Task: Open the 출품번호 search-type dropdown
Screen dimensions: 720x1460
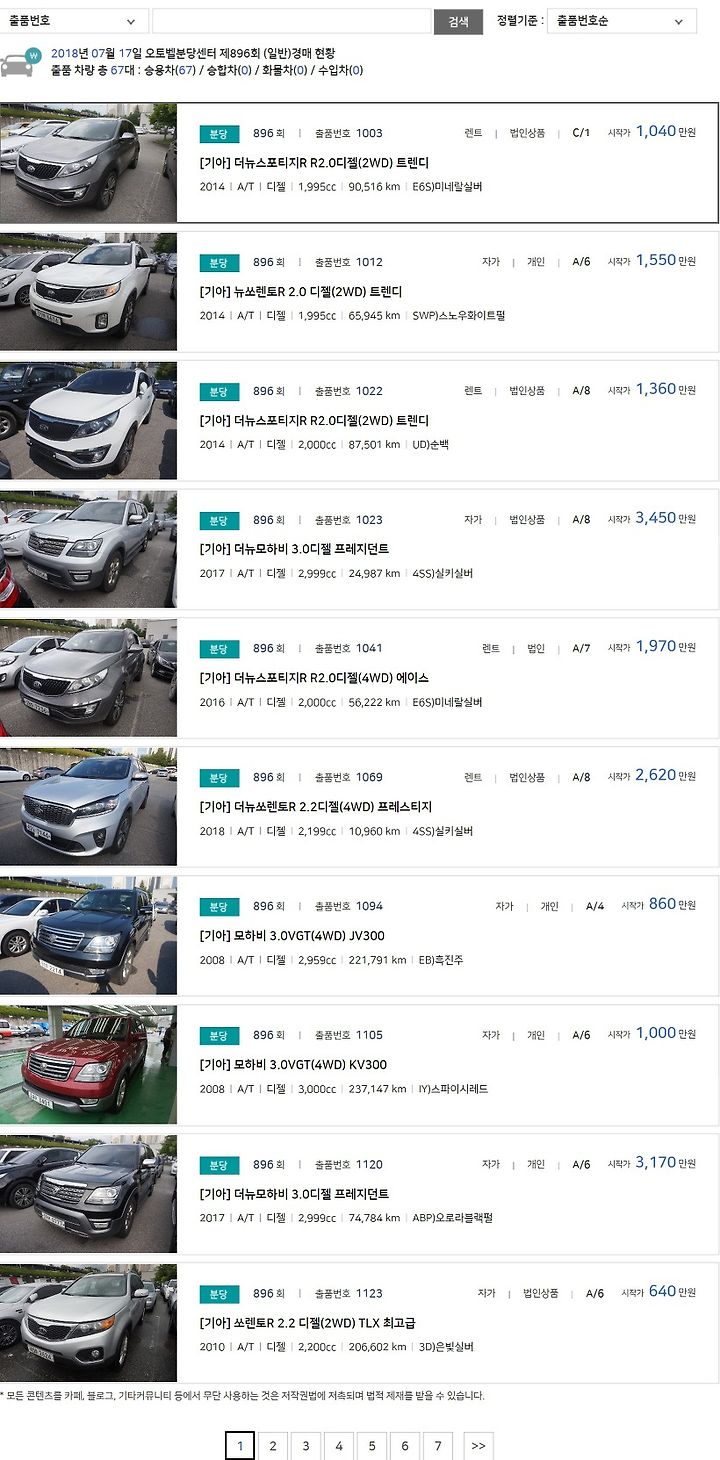Action: tap(74, 21)
